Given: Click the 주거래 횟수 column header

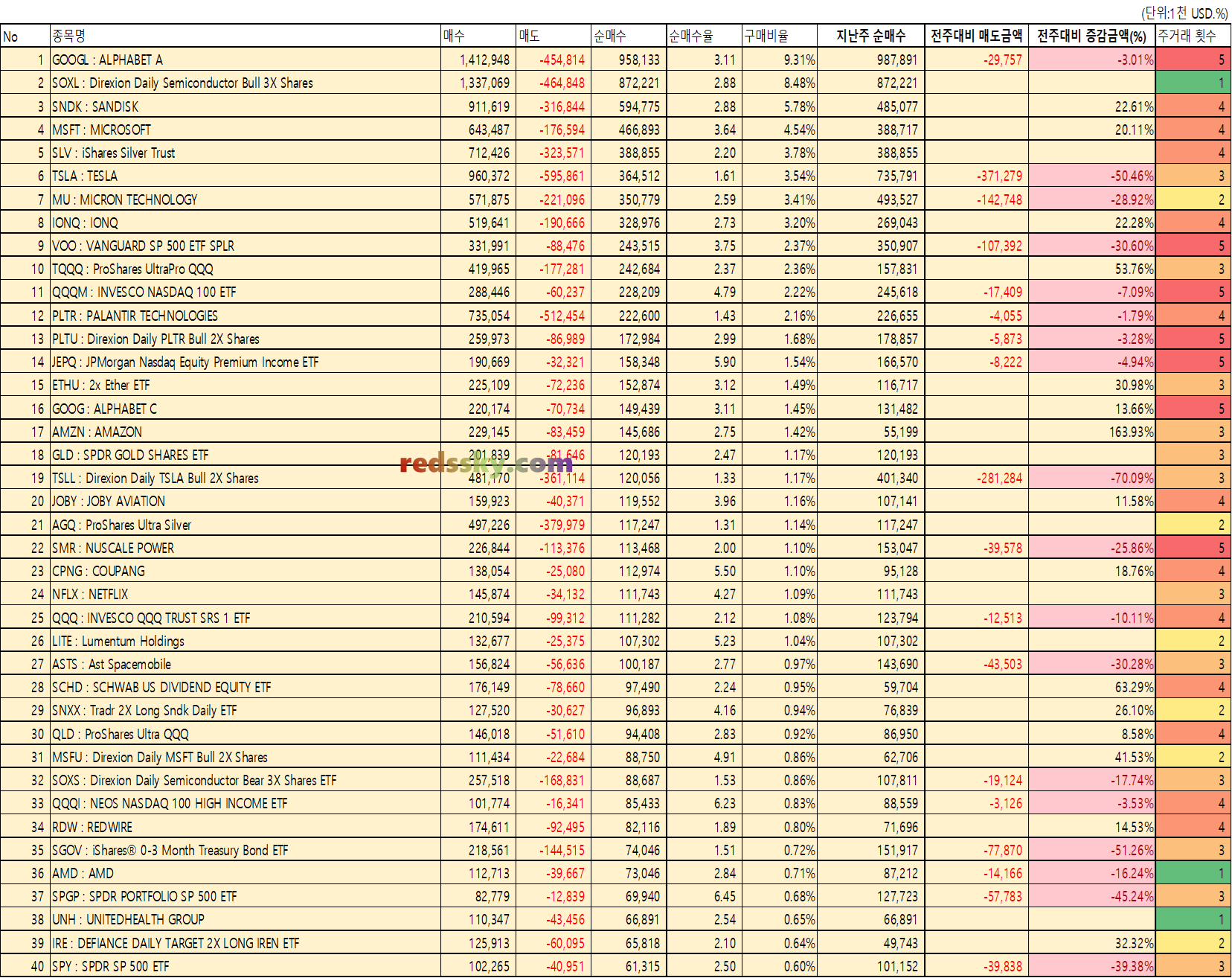Looking at the screenshot, I should coord(1193,36).
